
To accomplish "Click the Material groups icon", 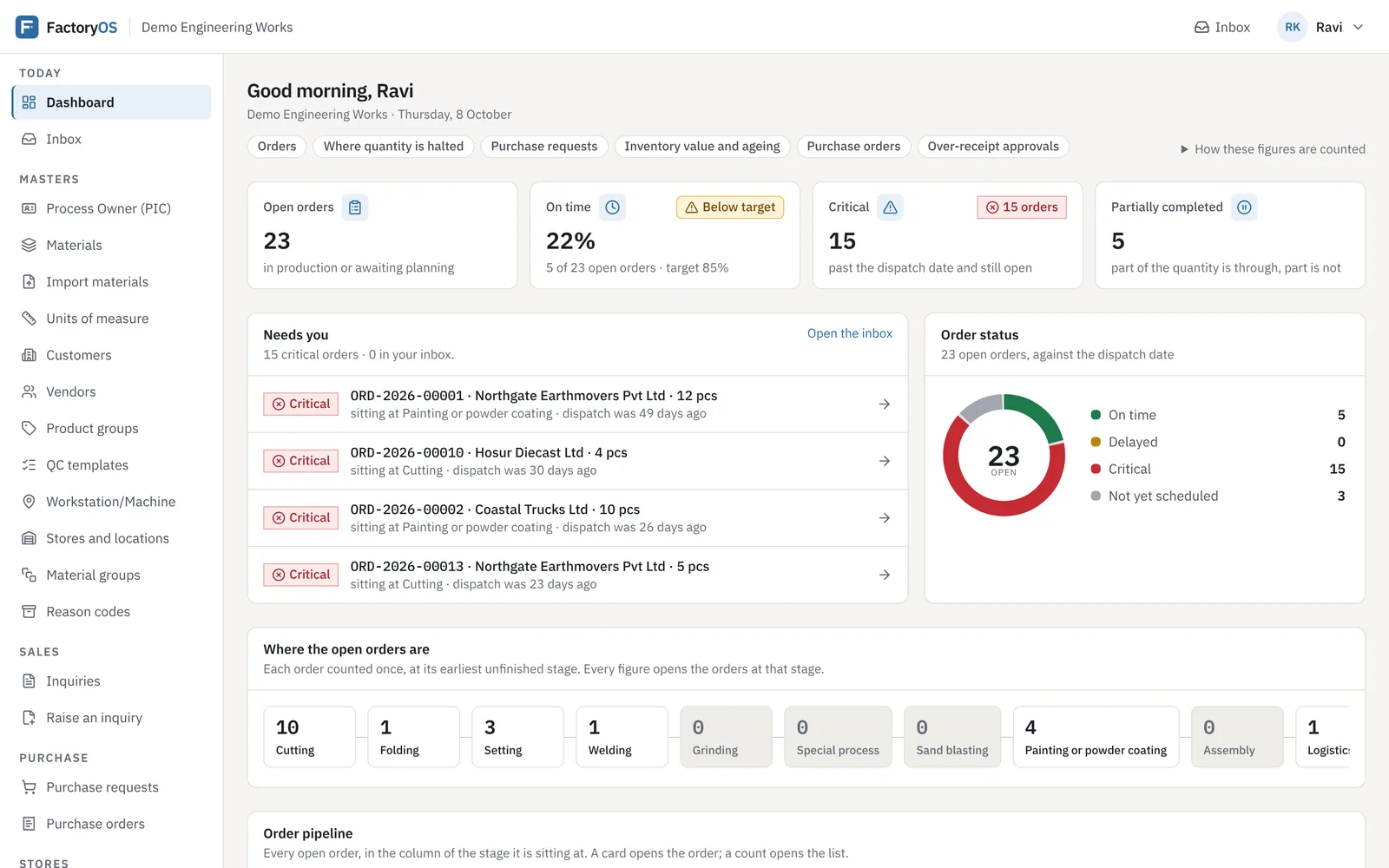I will pyautogui.click(x=29, y=575).
